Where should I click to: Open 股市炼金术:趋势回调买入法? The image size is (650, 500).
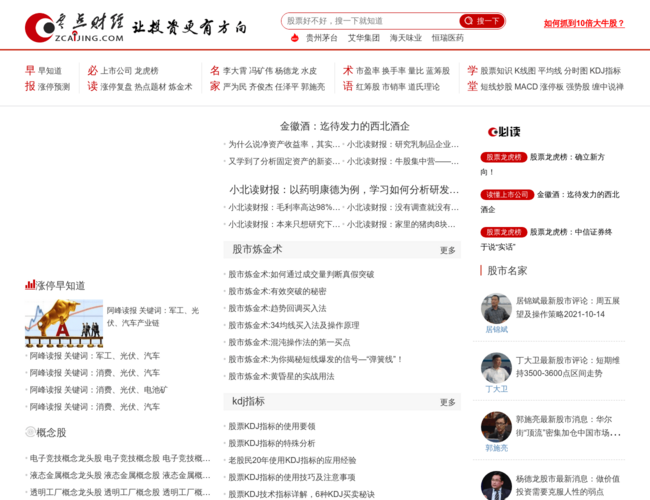click(x=277, y=308)
